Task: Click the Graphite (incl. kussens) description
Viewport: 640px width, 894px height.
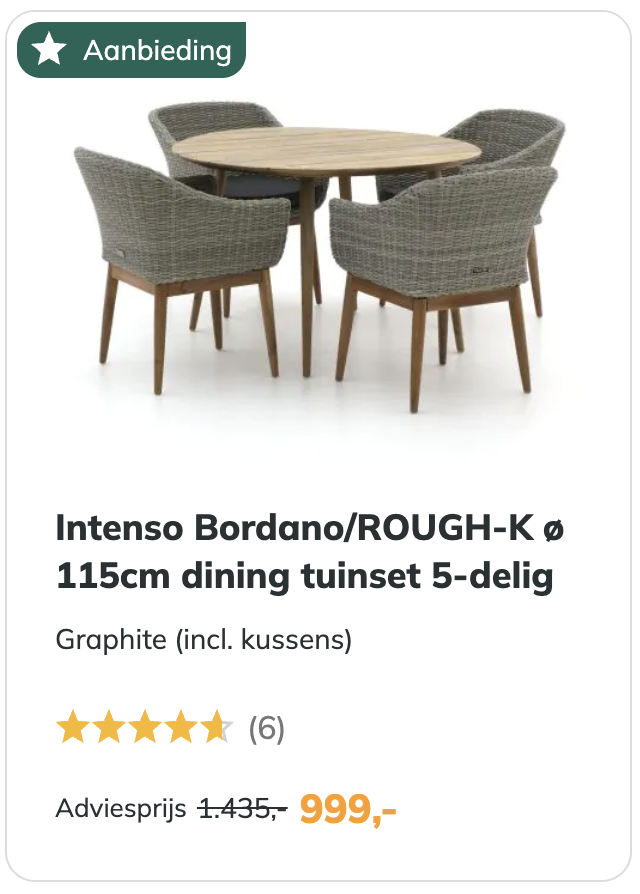Action: point(203,640)
